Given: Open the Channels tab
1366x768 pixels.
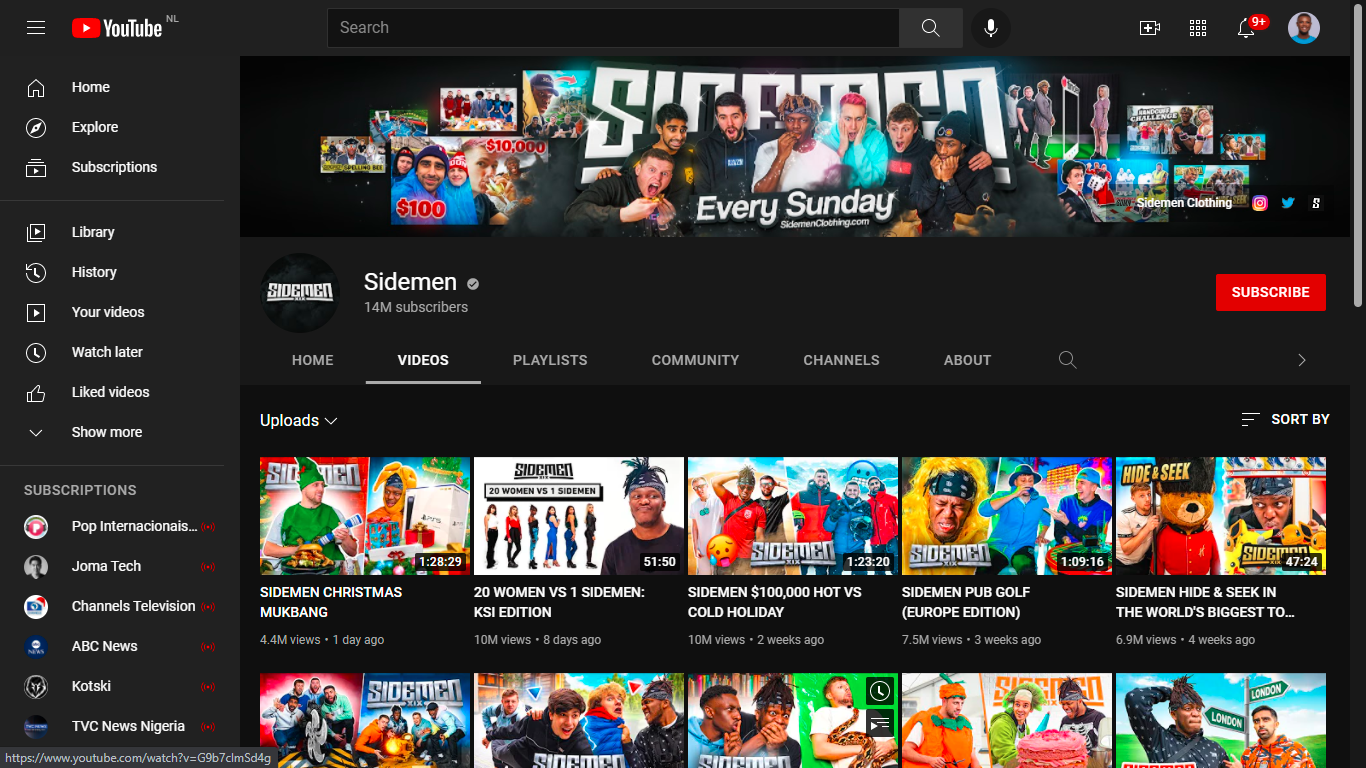Looking at the screenshot, I should [x=842, y=360].
